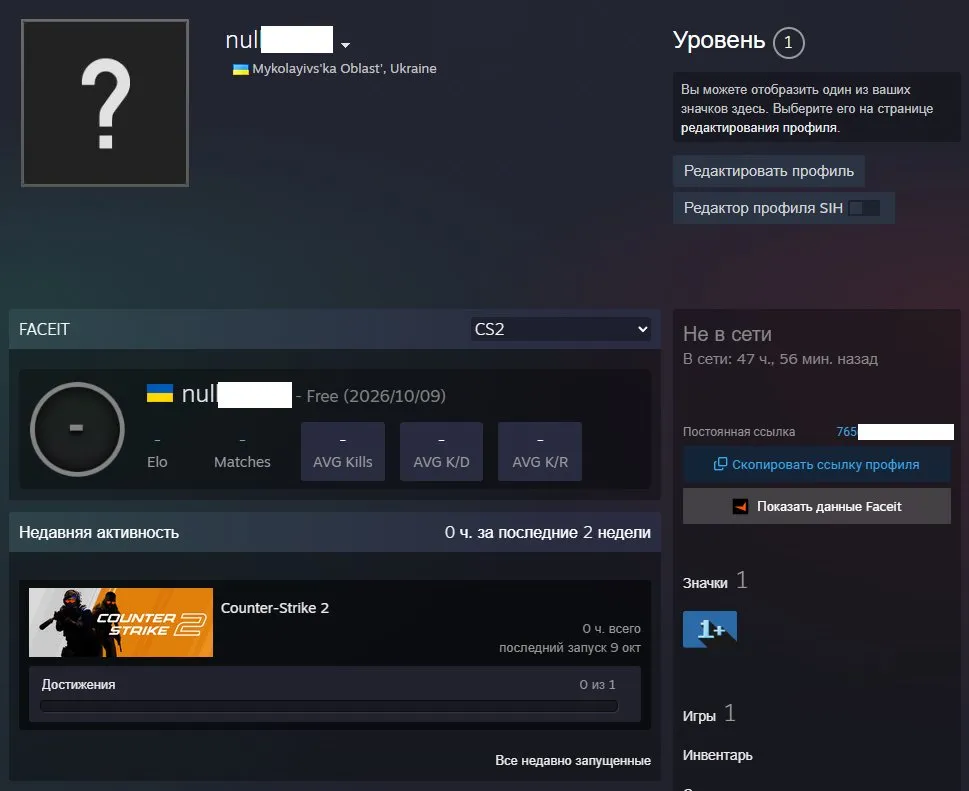Click the Достижения label
The image size is (969, 791).
point(78,685)
